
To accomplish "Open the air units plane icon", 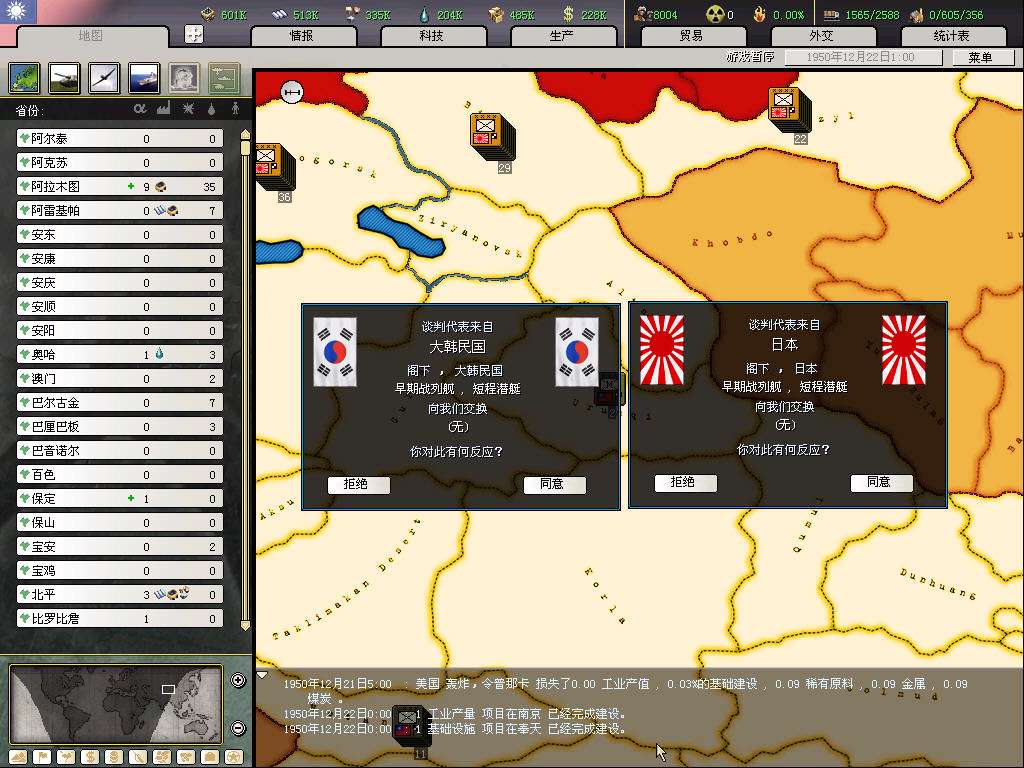I will [x=104, y=78].
